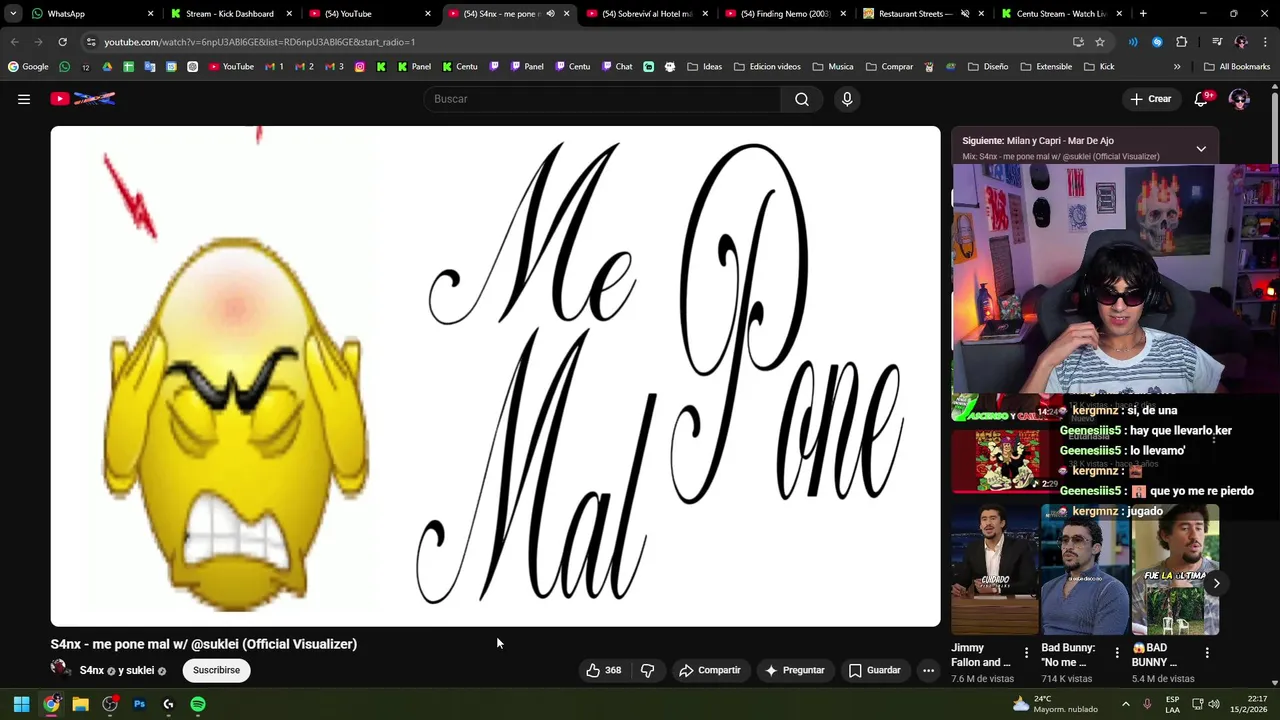Show next shorts with the right arrow
The height and width of the screenshot is (720, 1280).
click(1216, 583)
